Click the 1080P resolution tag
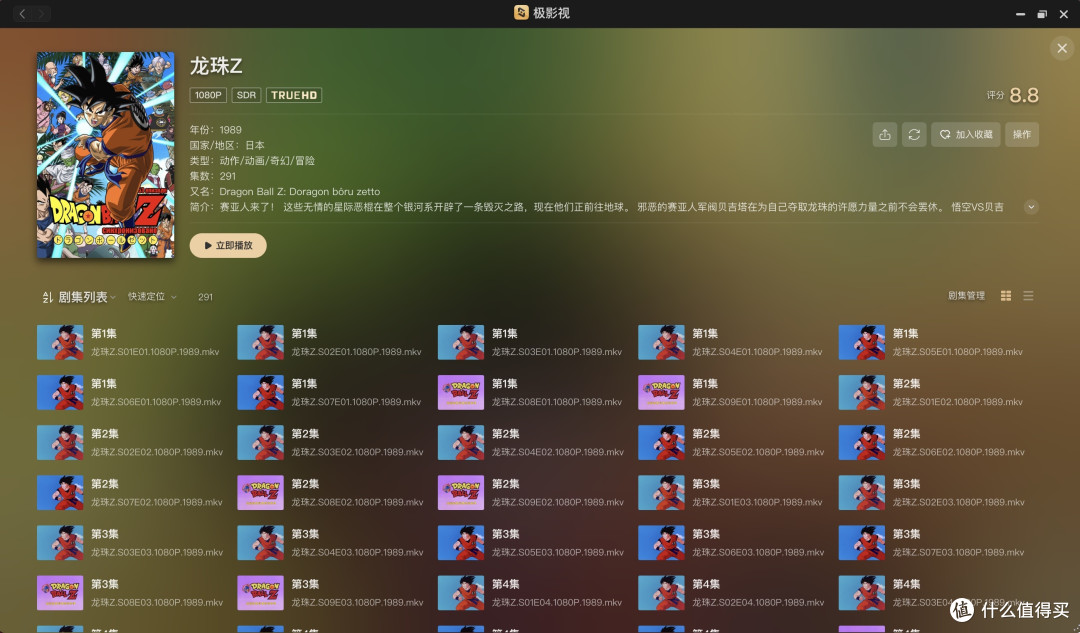Viewport: 1080px width, 633px height. coord(208,95)
